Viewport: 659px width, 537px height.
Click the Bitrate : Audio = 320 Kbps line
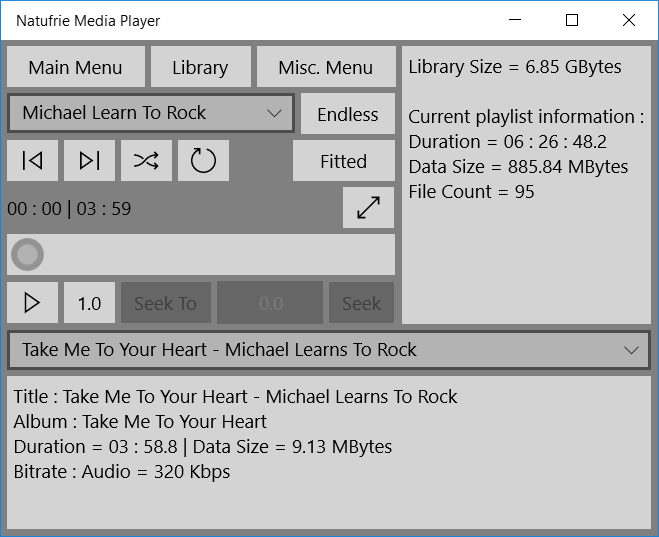click(122, 472)
